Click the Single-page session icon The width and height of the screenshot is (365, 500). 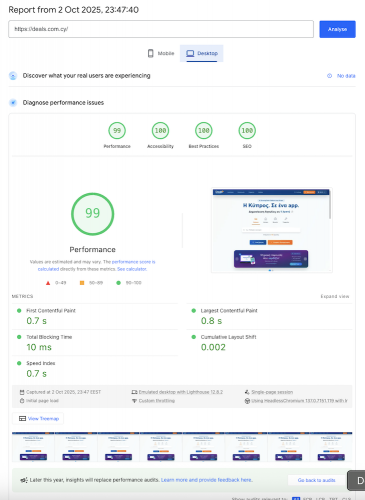pos(247,392)
